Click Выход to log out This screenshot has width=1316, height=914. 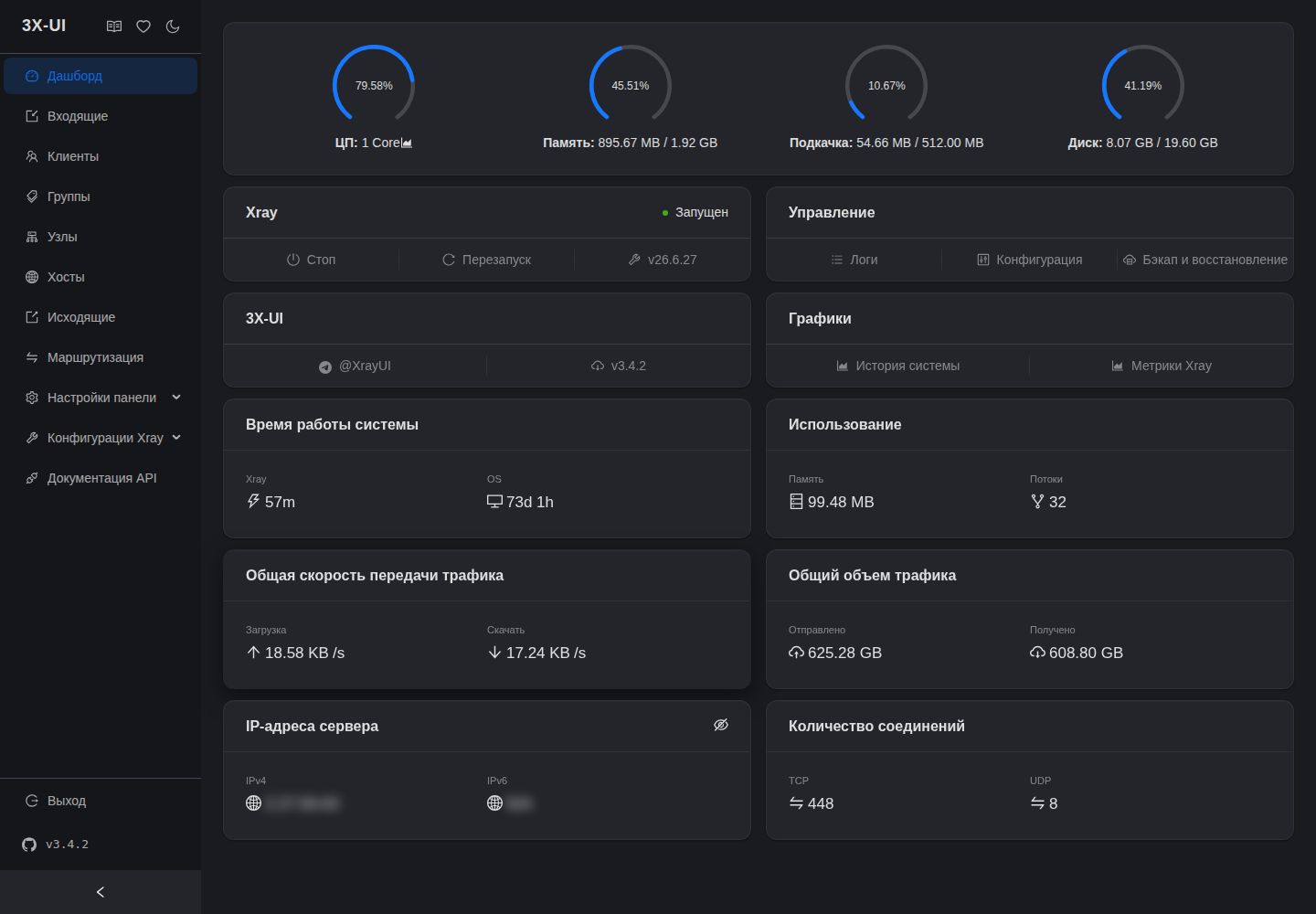click(x=101, y=801)
